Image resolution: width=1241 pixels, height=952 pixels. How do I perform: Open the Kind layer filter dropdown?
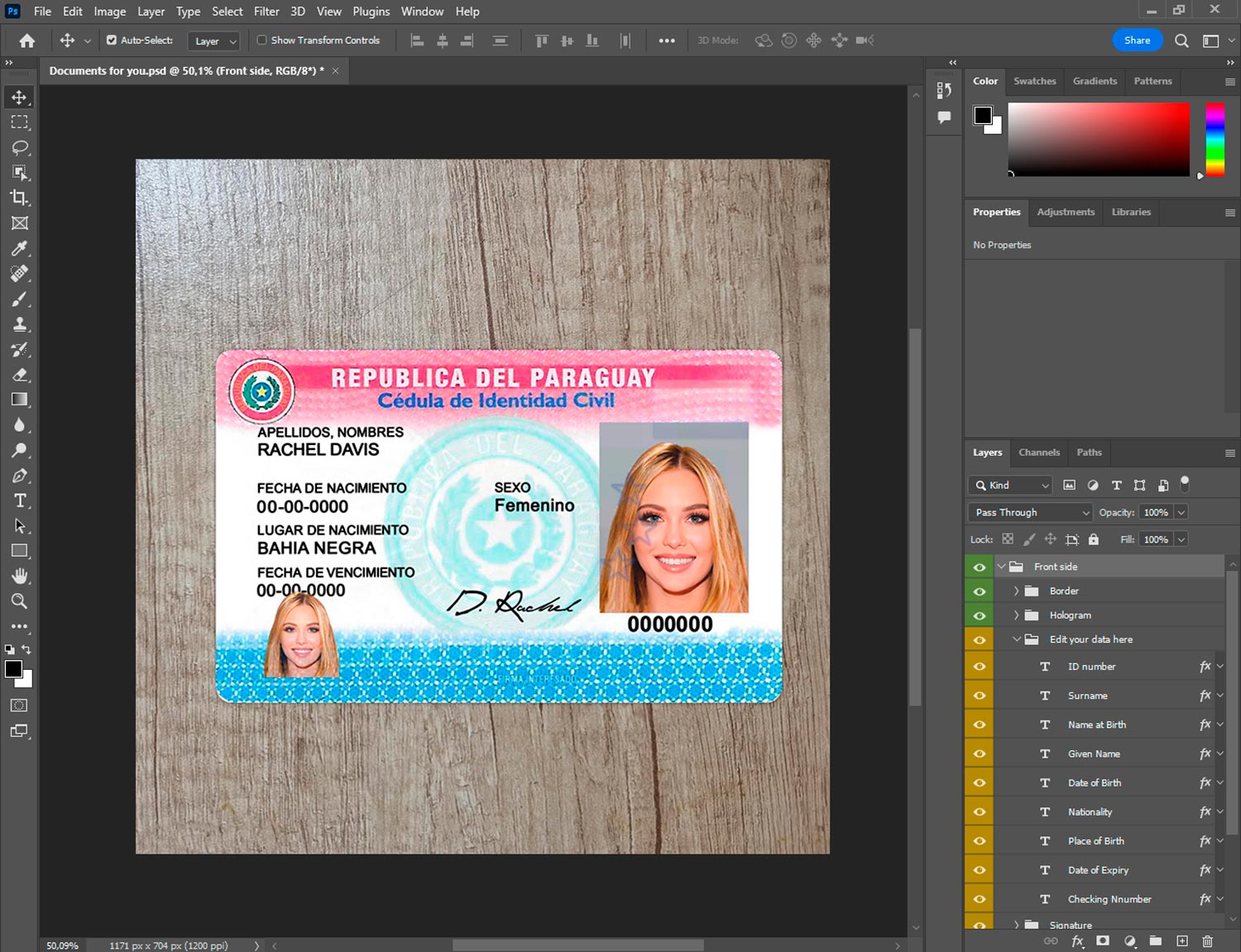(1011, 486)
